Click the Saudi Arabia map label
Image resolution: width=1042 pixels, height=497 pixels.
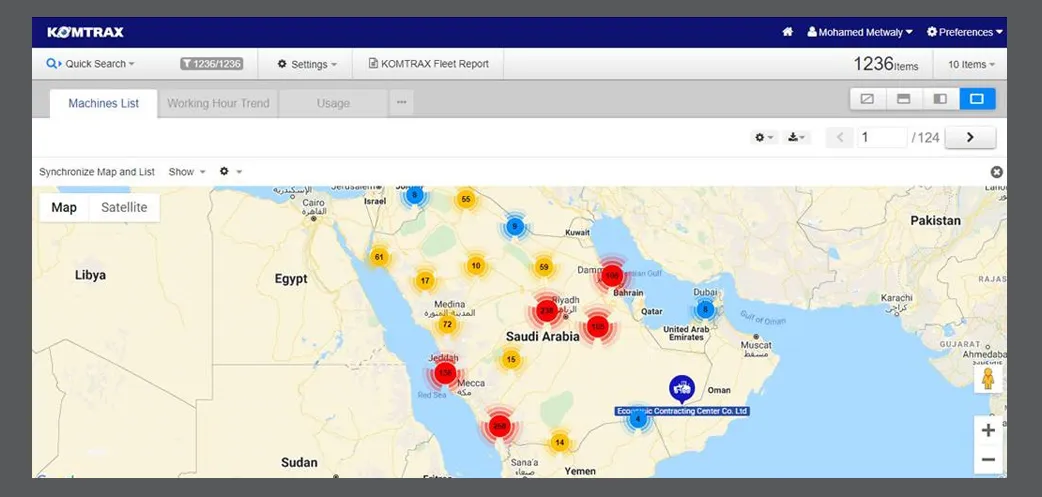point(542,337)
